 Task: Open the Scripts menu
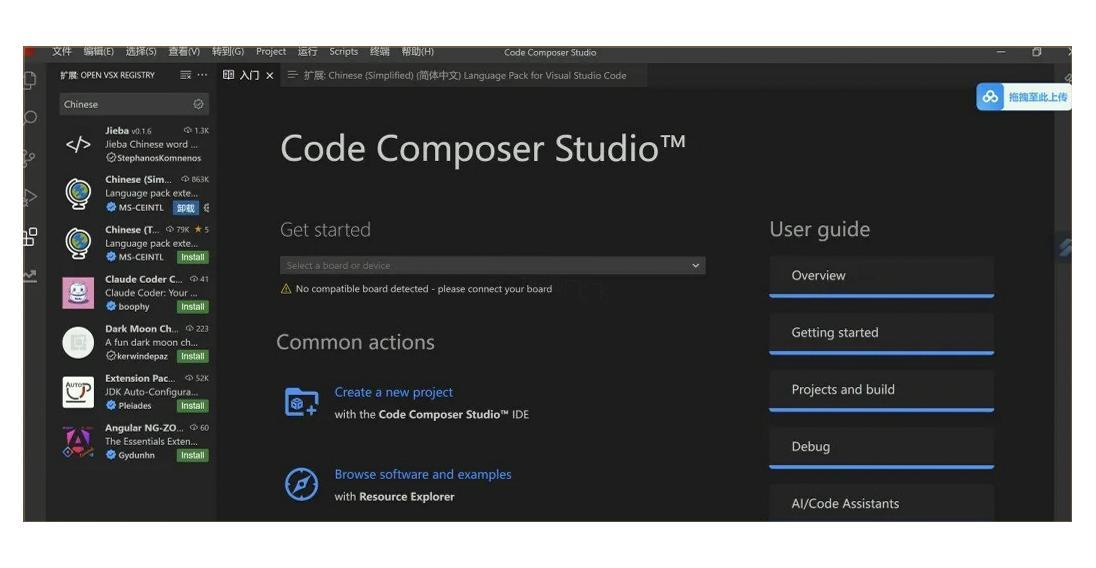343,52
